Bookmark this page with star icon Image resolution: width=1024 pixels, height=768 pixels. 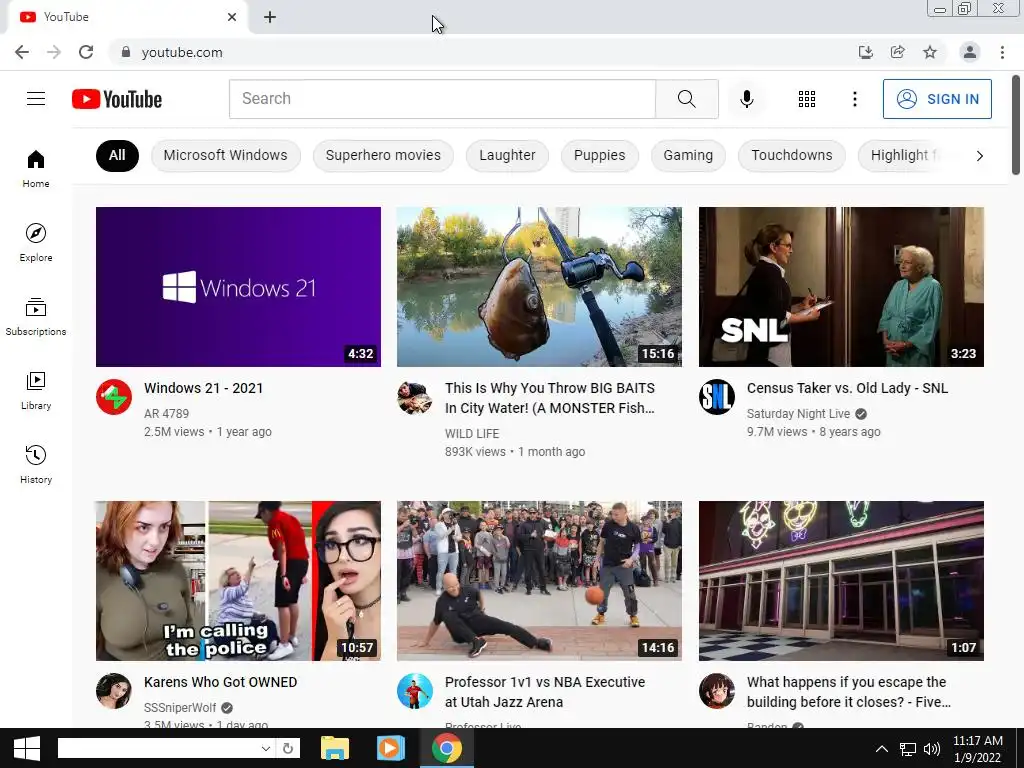coord(930,52)
